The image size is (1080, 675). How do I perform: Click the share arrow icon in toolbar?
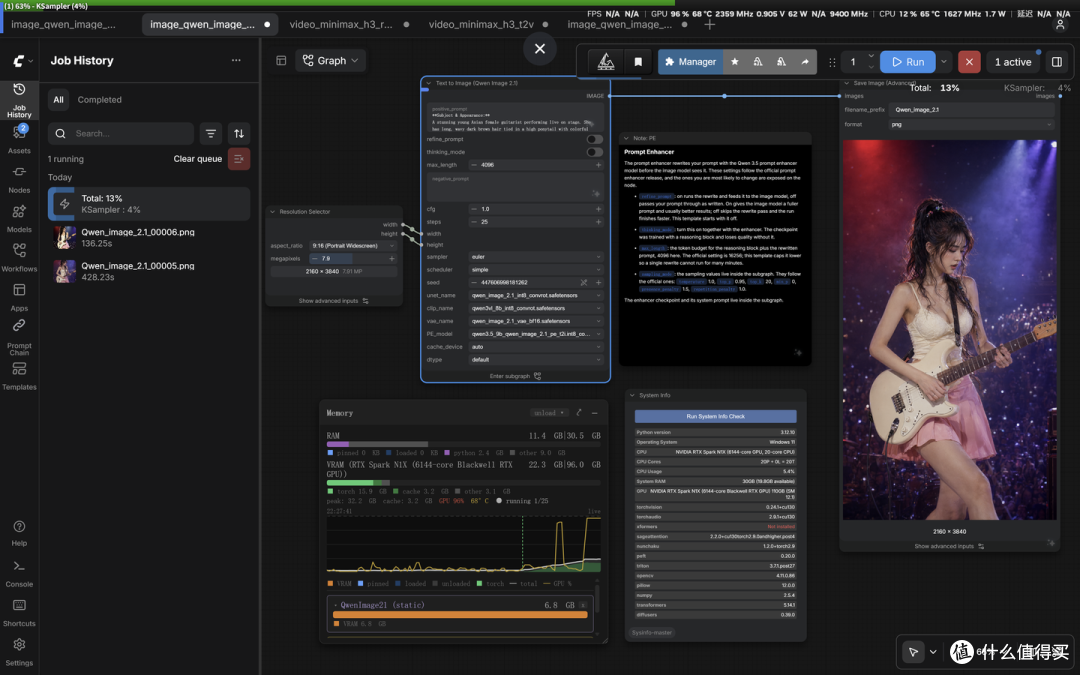(804, 62)
